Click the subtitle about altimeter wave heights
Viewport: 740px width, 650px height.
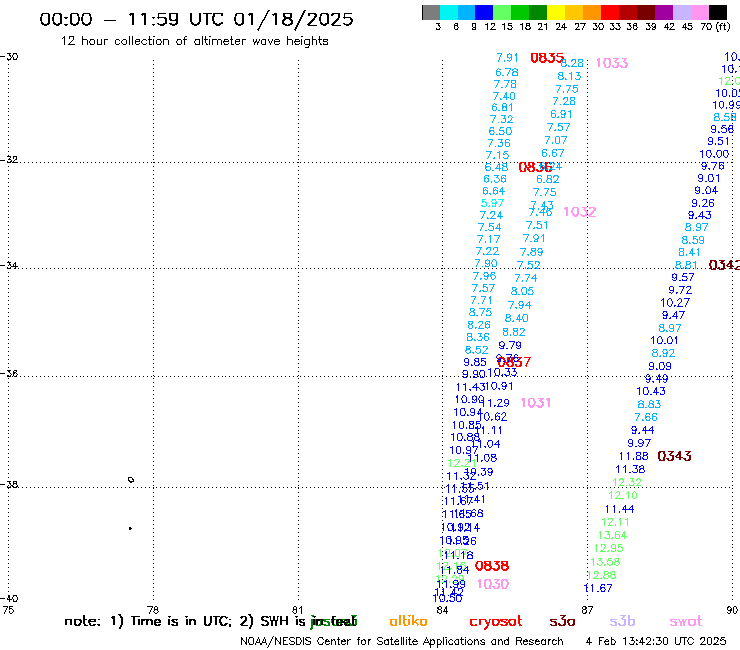[x=194, y=41]
